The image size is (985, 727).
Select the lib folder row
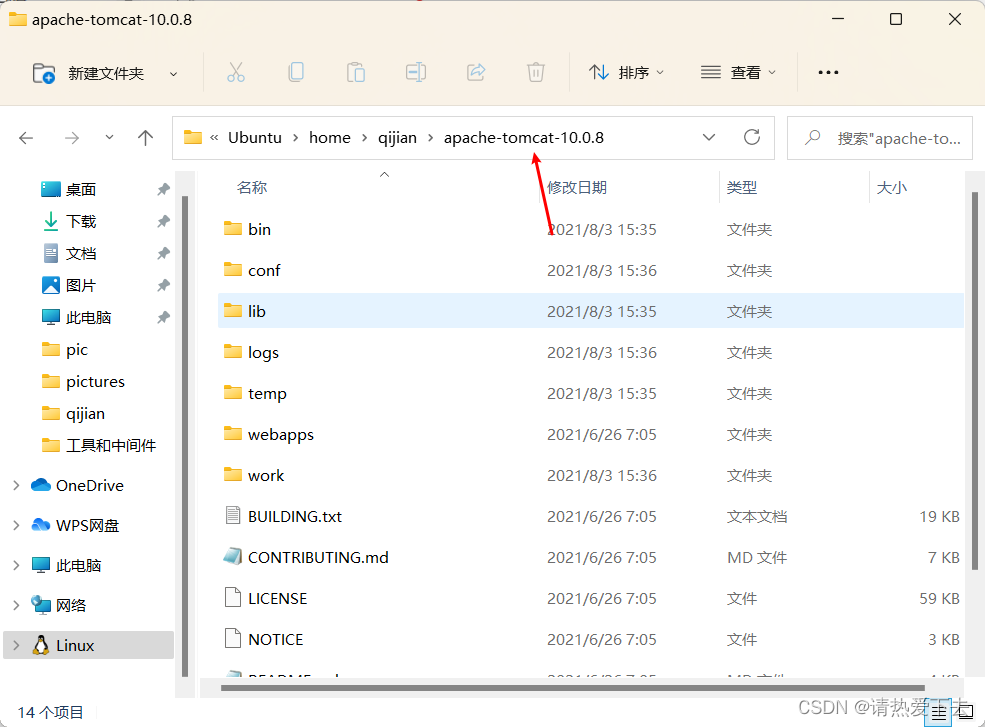point(590,311)
